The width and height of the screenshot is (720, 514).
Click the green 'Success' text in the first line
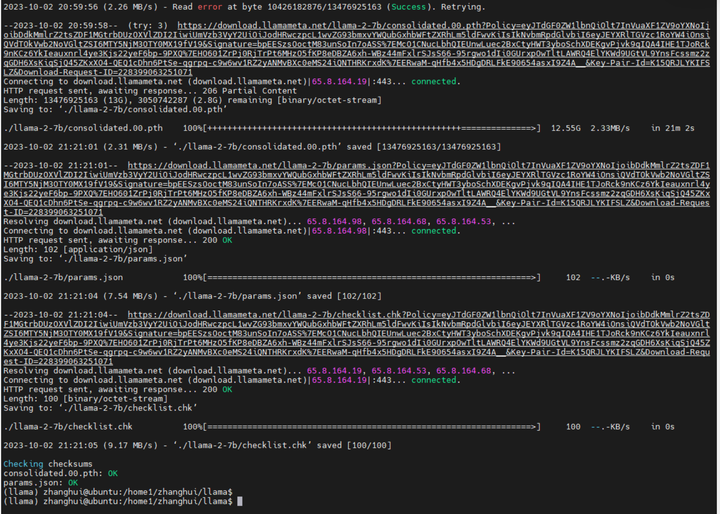(408, 7)
